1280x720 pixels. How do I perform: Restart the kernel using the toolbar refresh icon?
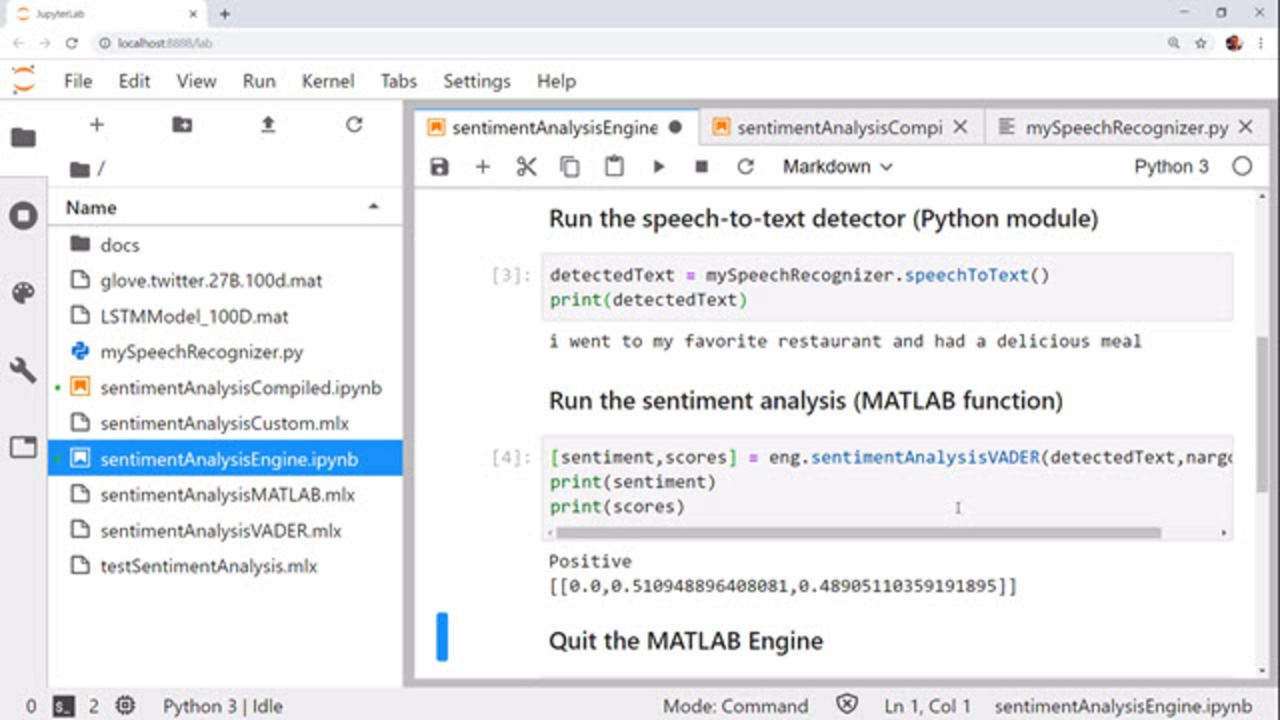(x=745, y=167)
